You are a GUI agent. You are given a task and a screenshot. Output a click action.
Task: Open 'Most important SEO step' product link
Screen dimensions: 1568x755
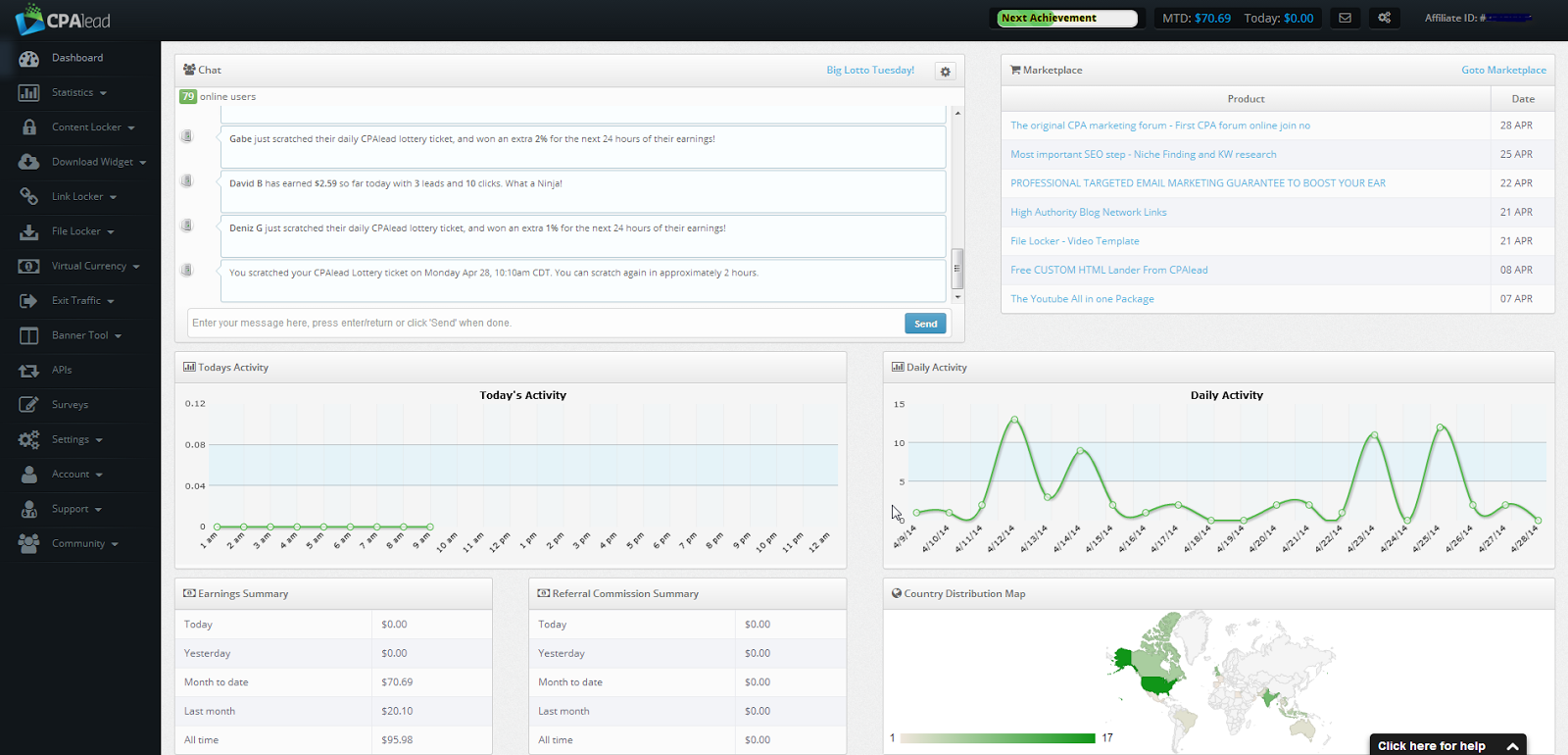pyautogui.click(x=1144, y=155)
